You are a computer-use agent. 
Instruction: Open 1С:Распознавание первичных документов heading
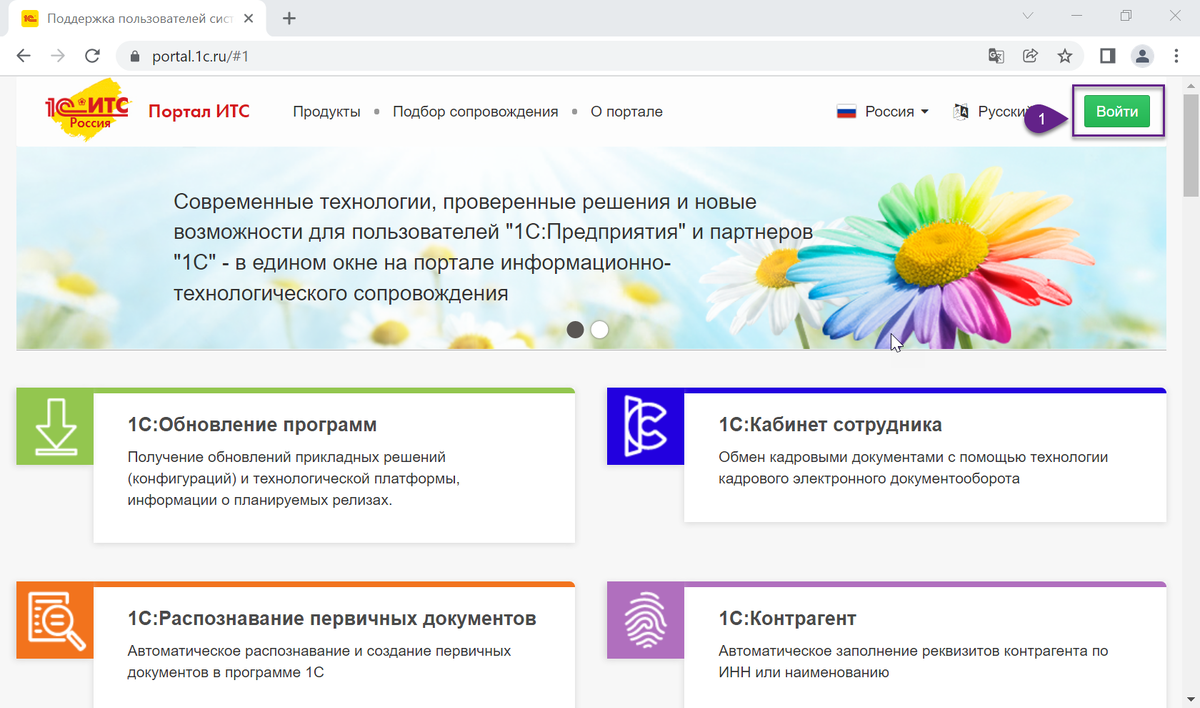[x=332, y=618]
